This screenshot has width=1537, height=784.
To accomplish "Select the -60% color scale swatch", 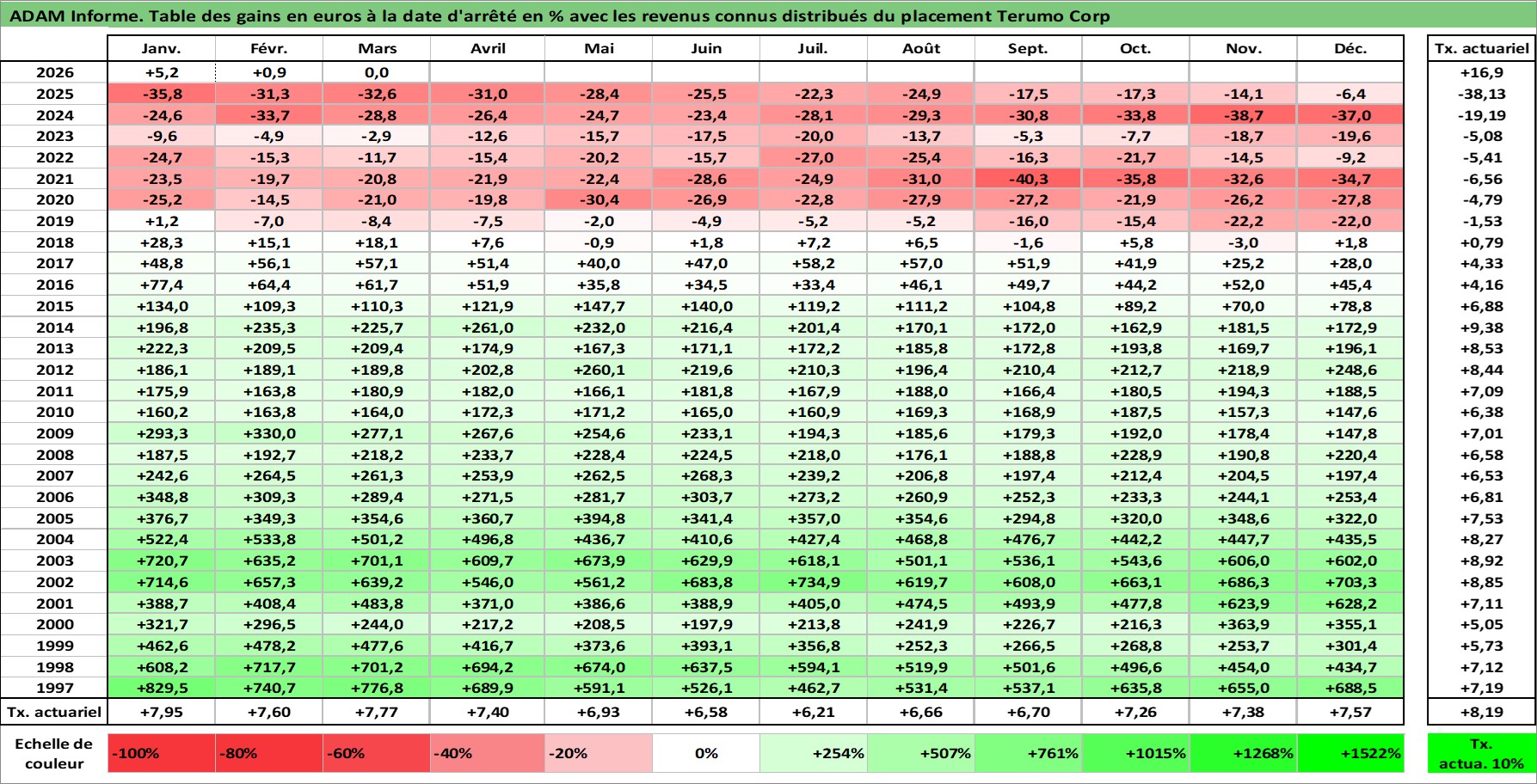I will pos(377,753).
